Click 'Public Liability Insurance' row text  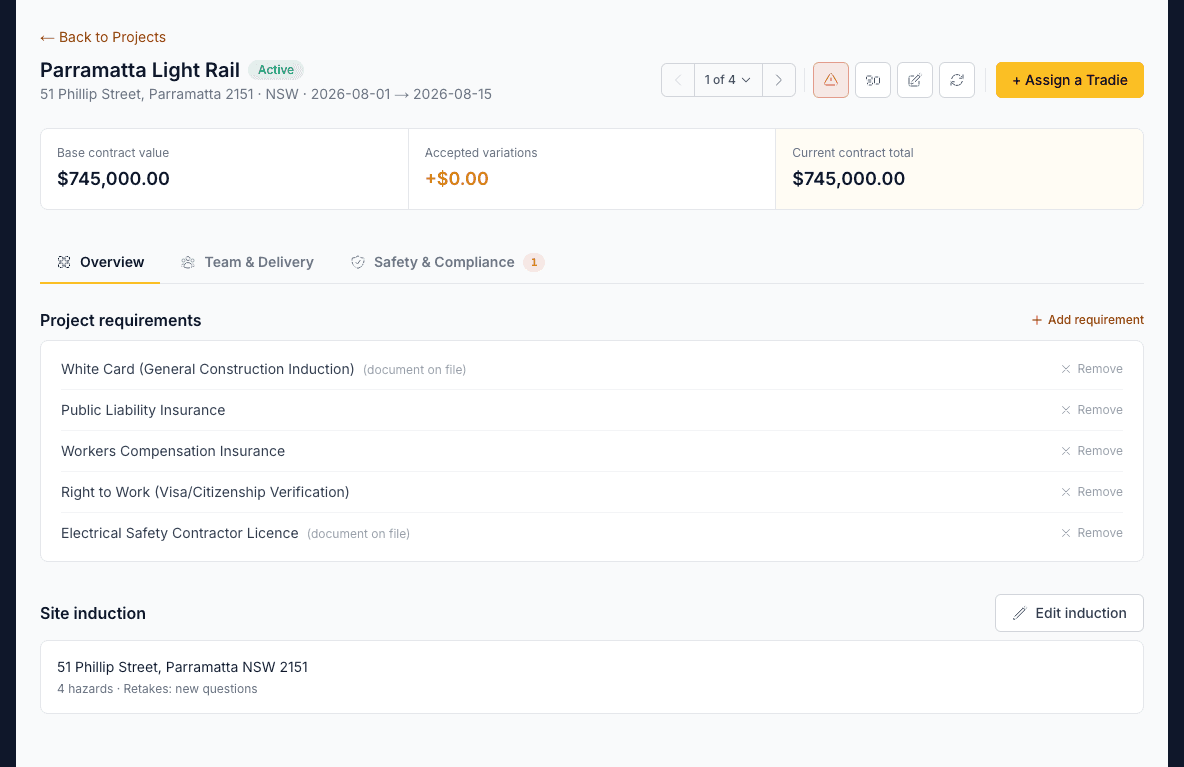point(143,410)
